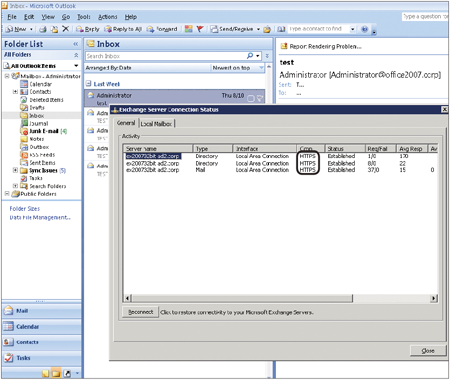Switch to the General tab
450x380 pixels.
click(x=126, y=123)
